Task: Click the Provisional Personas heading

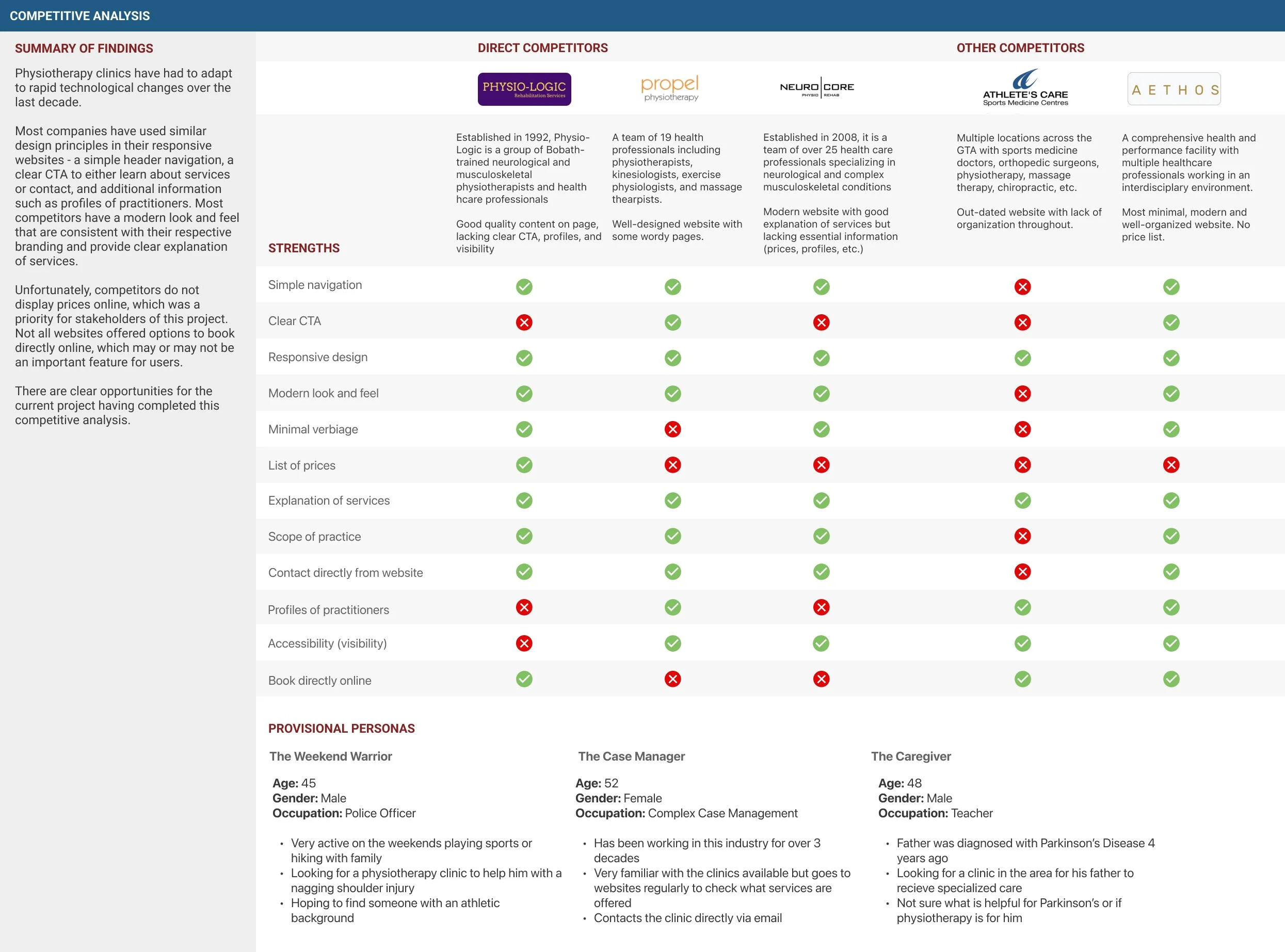Action: pyautogui.click(x=341, y=729)
